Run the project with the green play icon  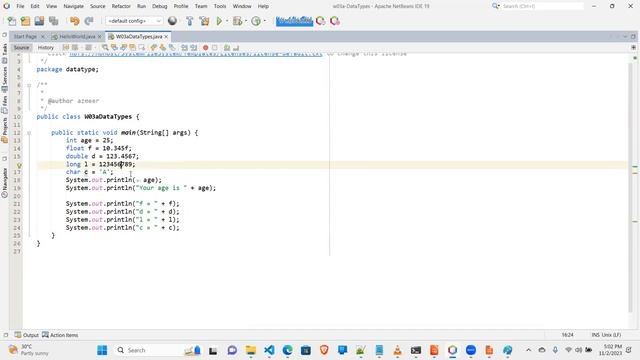[x=219, y=21]
